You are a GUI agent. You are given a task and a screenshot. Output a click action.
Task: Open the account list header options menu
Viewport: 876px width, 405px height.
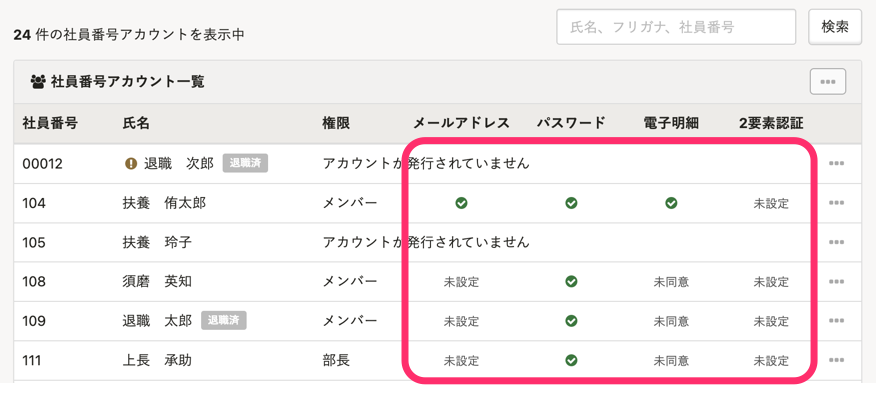pyautogui.click(x=827, y=82)
